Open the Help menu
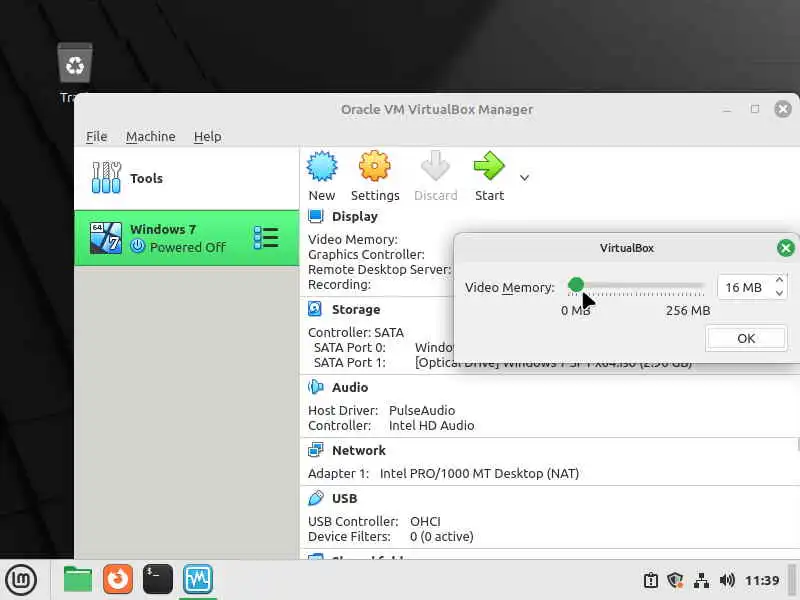The width and height of the screenshot is (800, 600). (208, 137)
